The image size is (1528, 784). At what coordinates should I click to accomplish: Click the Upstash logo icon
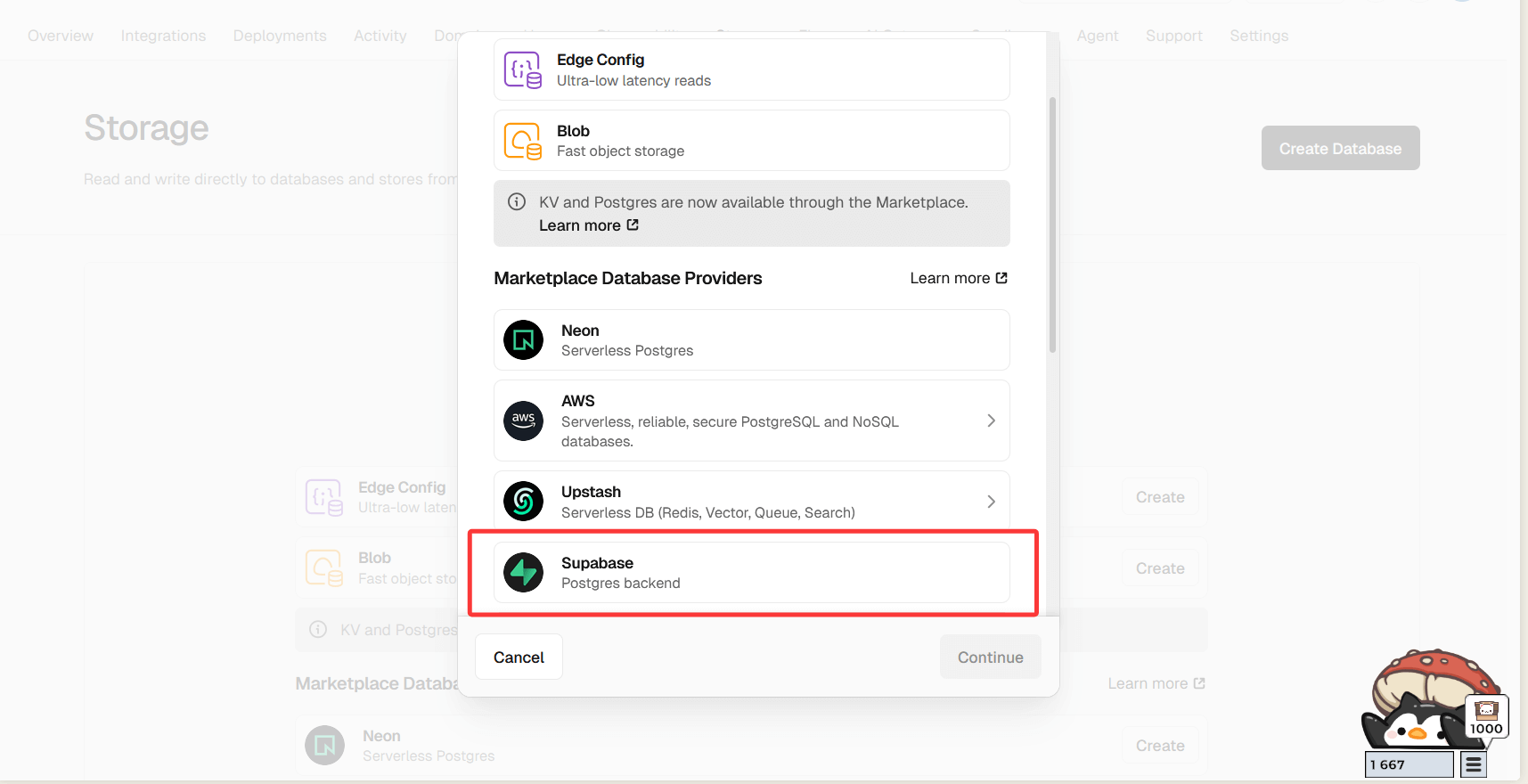(x=523, y=502)
